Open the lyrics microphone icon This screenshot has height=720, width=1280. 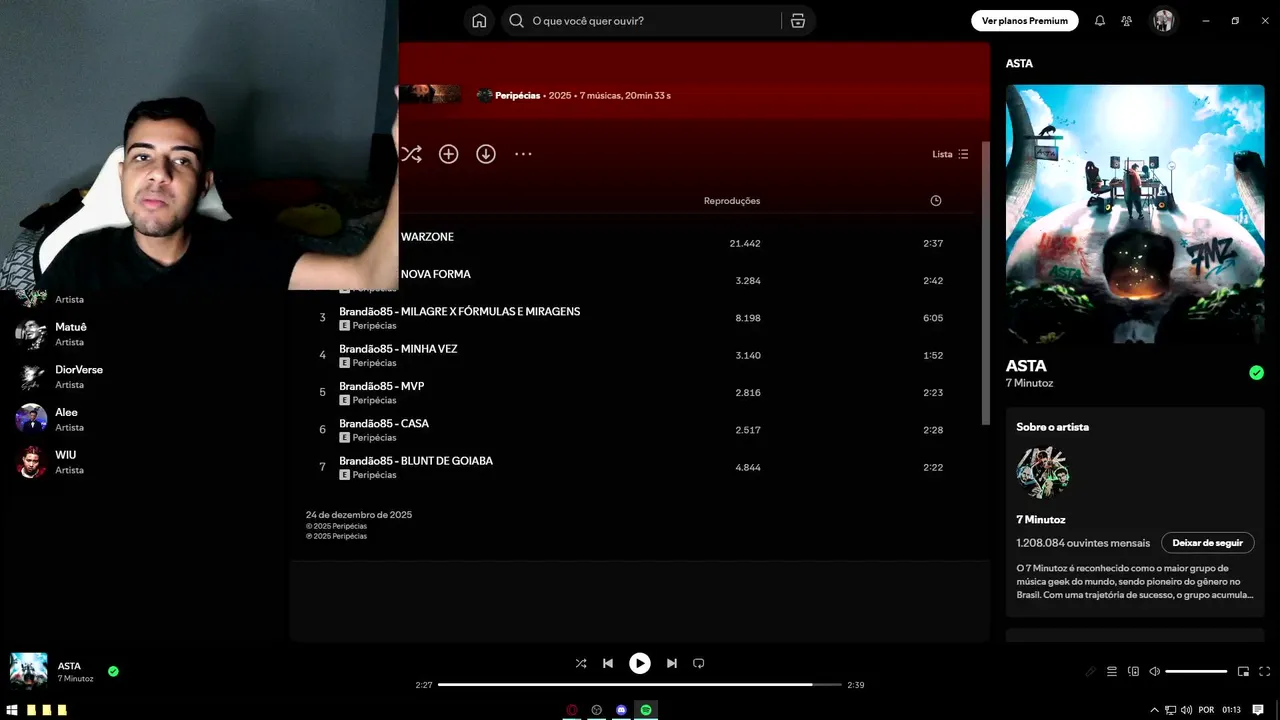[1090, 671]
